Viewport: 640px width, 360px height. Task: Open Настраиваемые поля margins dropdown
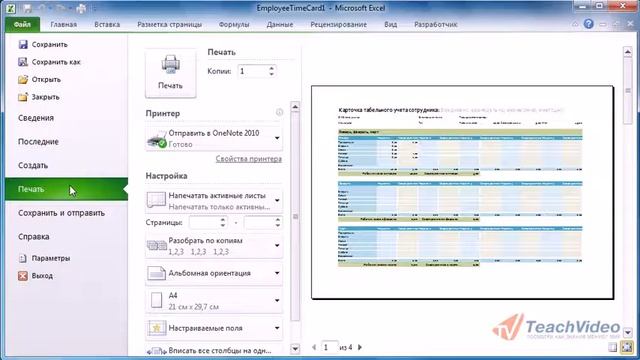tap(214, 328)
